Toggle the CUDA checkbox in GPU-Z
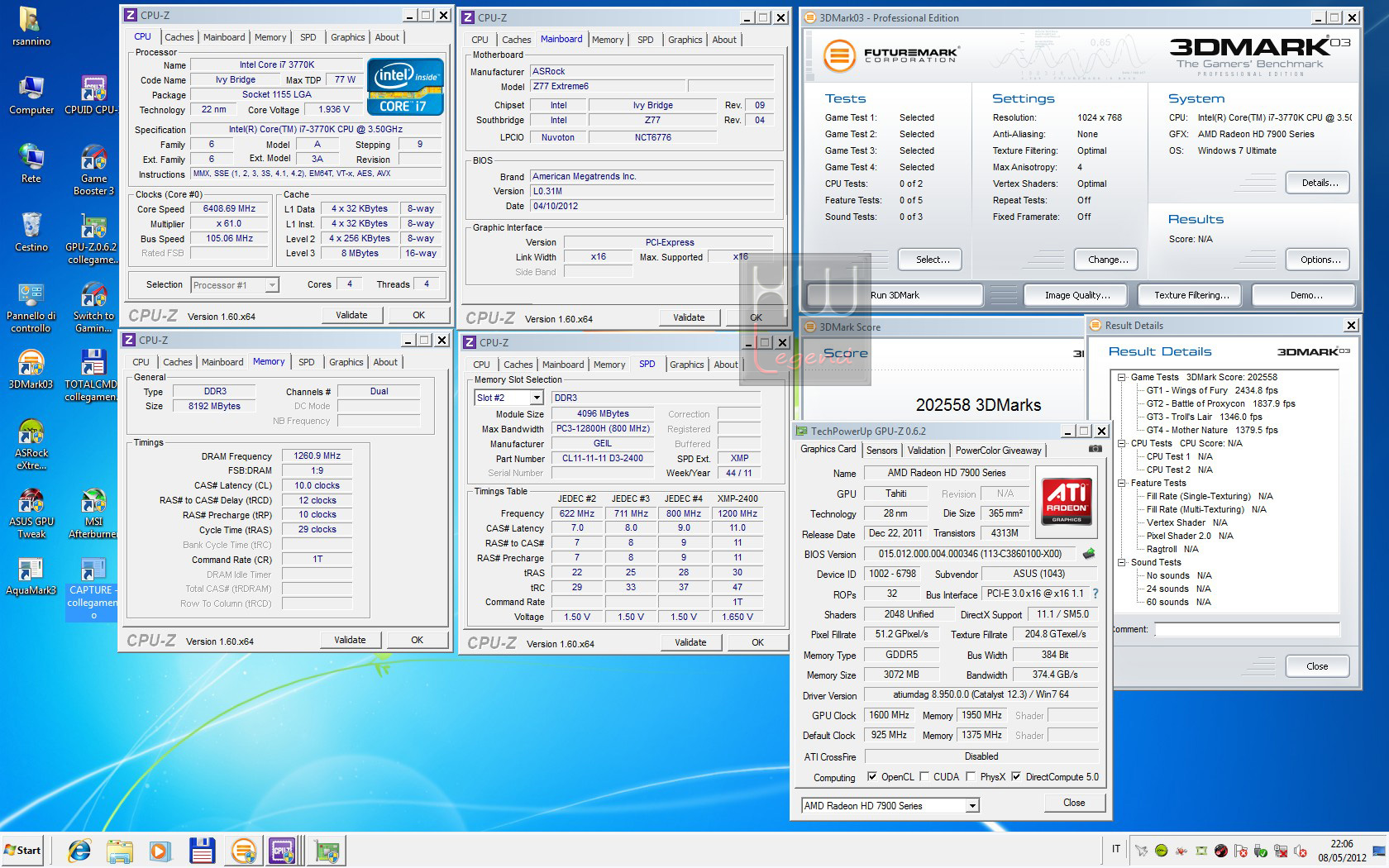 tap(924, 777)
